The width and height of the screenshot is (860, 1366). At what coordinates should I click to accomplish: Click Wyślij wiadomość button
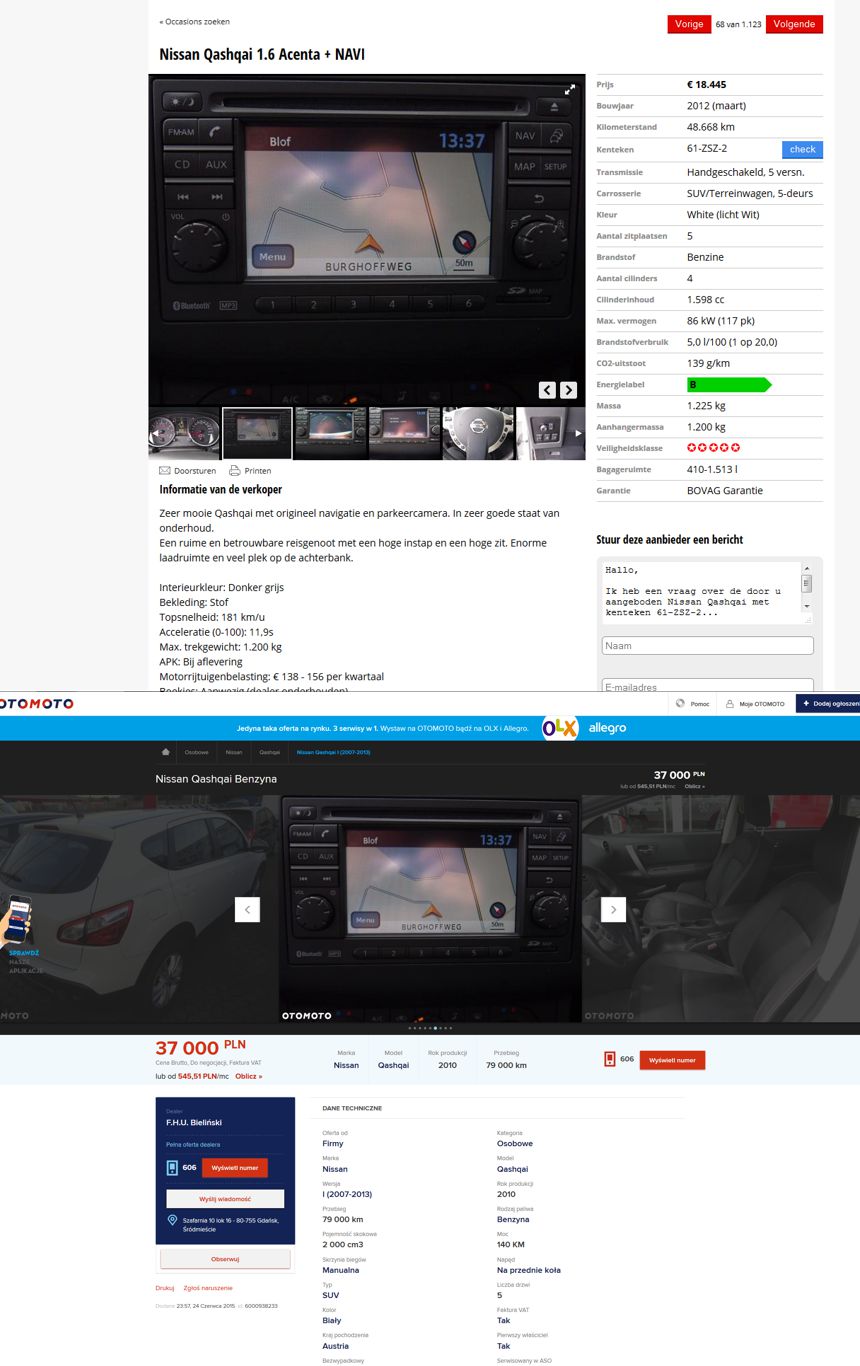click(x=225, y=1198)
